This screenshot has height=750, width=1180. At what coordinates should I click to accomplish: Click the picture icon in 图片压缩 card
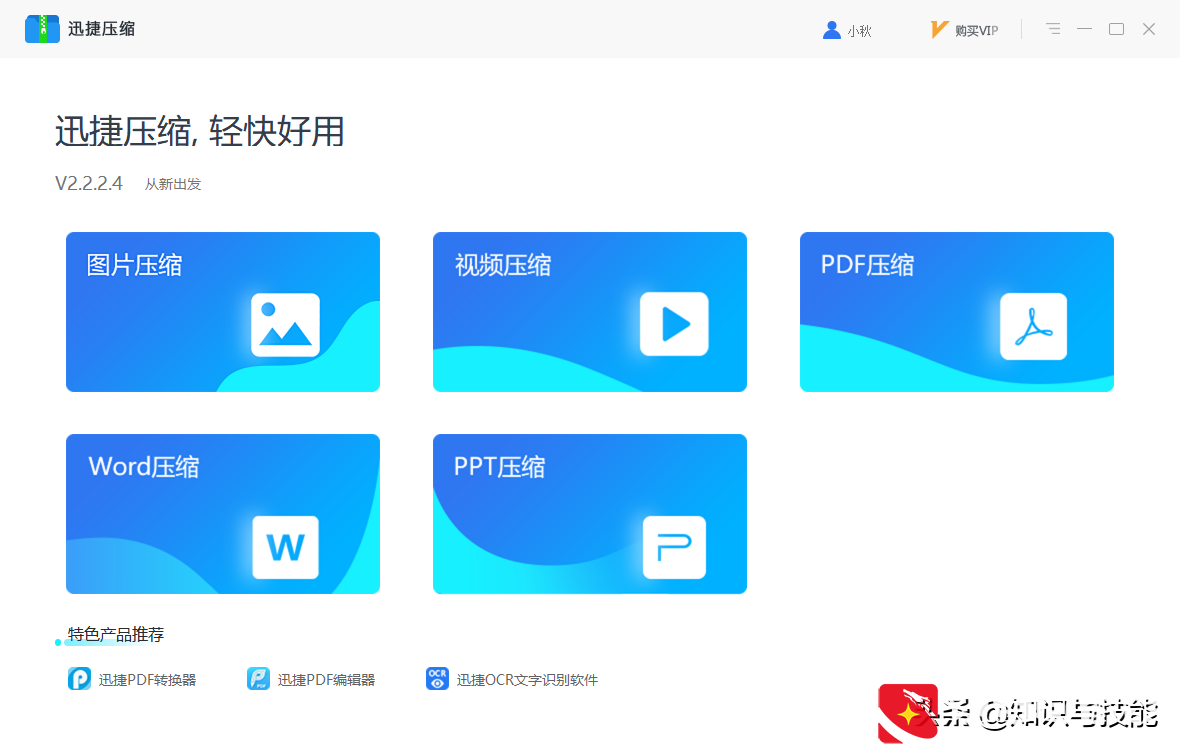pos(285,325)
